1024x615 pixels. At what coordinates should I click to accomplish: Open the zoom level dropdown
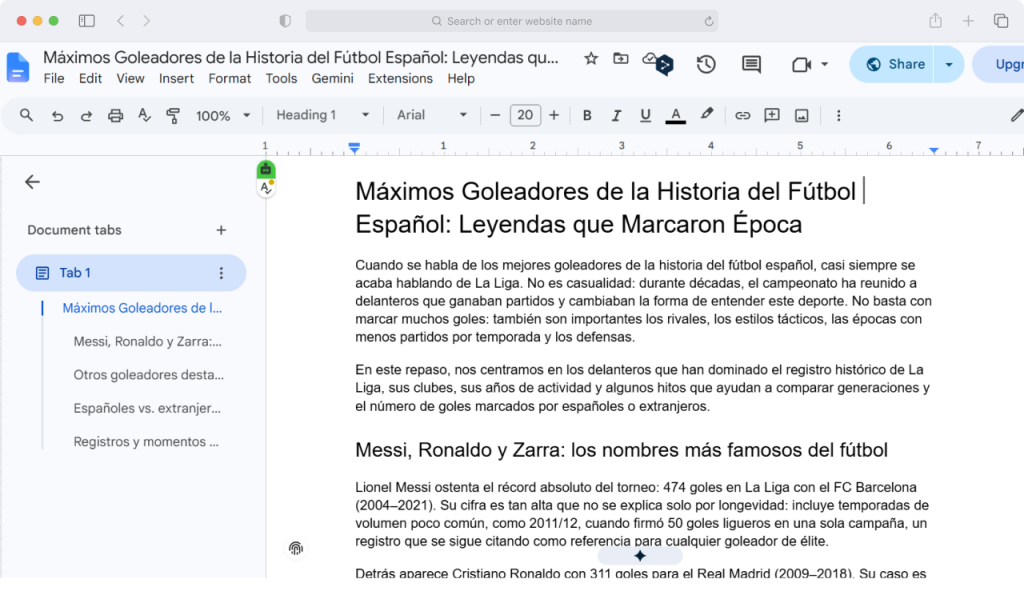coord(223,116)
